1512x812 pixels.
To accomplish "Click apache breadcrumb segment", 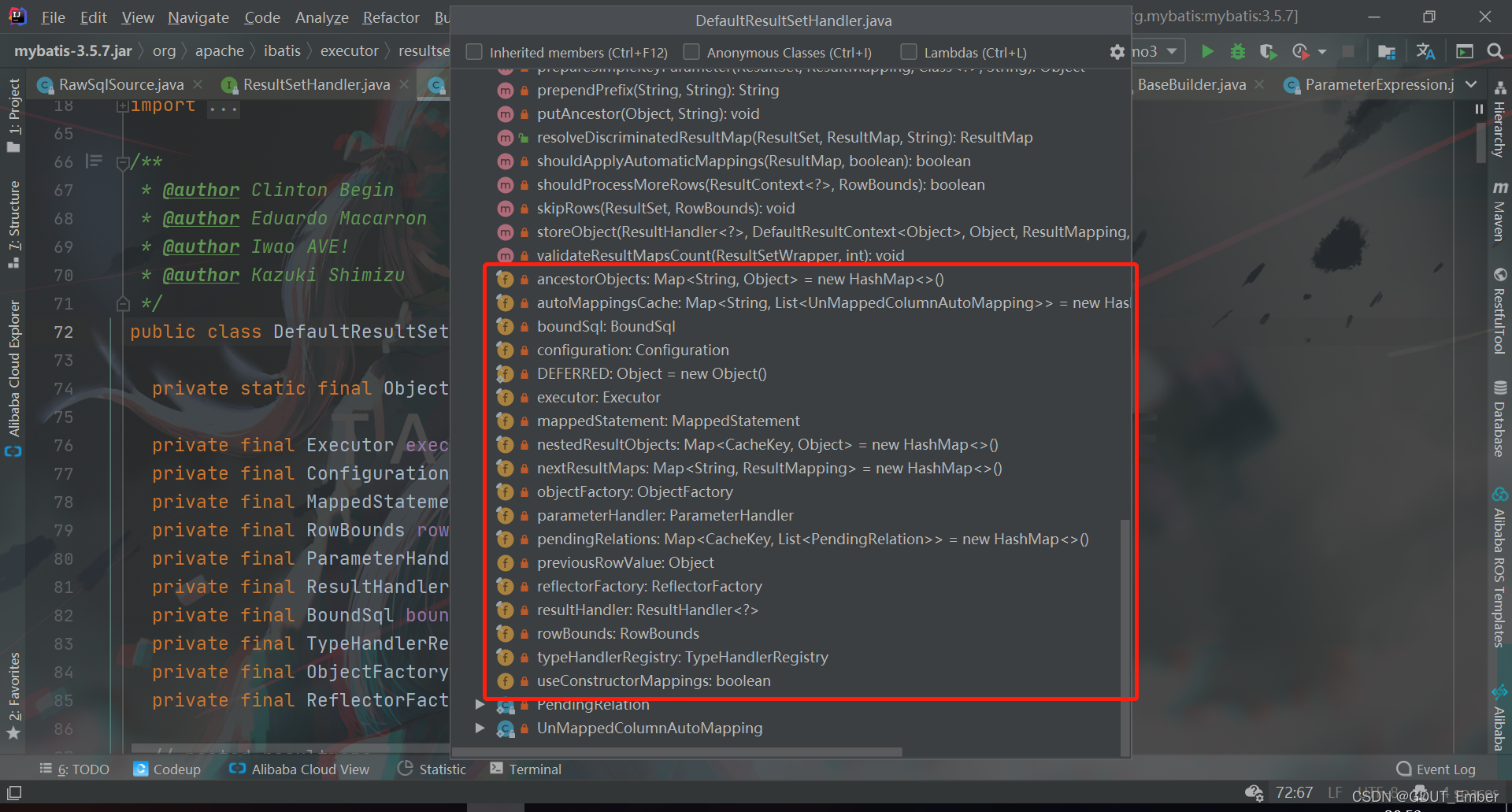I will 220,51.
